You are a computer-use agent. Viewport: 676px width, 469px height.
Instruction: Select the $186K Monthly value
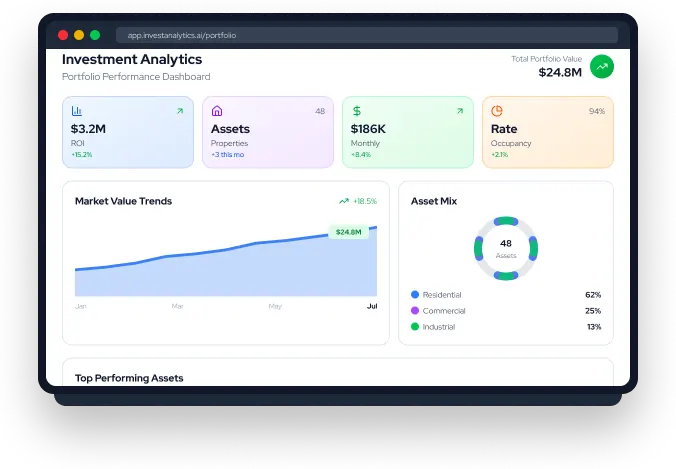click(368, 129)
